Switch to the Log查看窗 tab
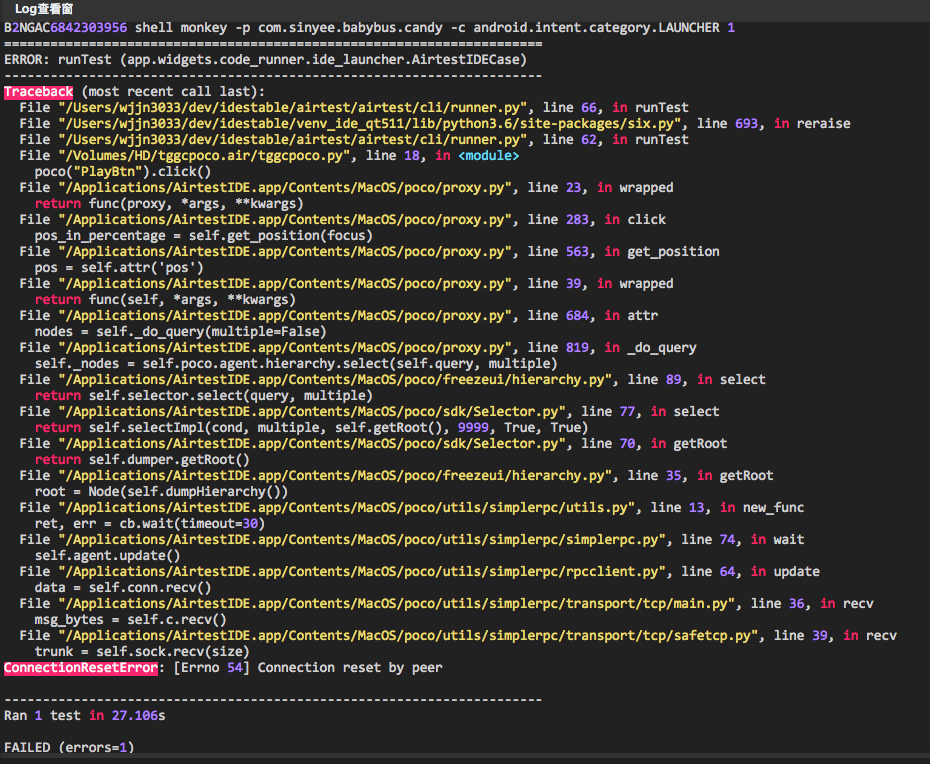The width and height of the screenshot is (930, 764). (x=45, y=10)
